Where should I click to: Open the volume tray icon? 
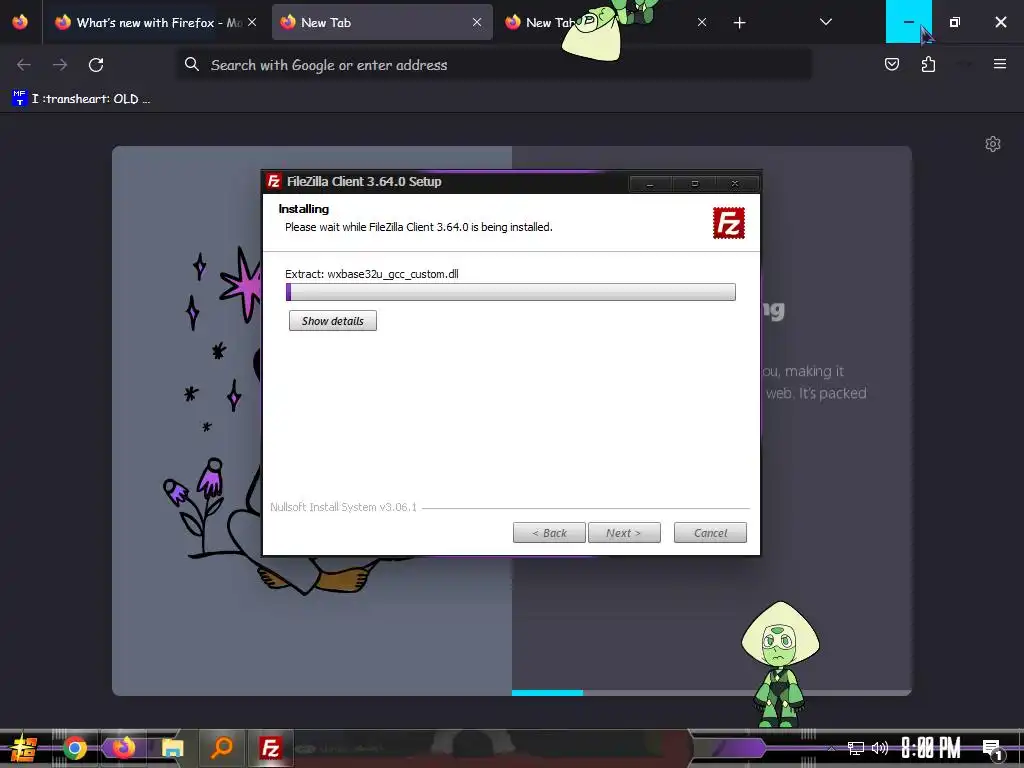880,748
